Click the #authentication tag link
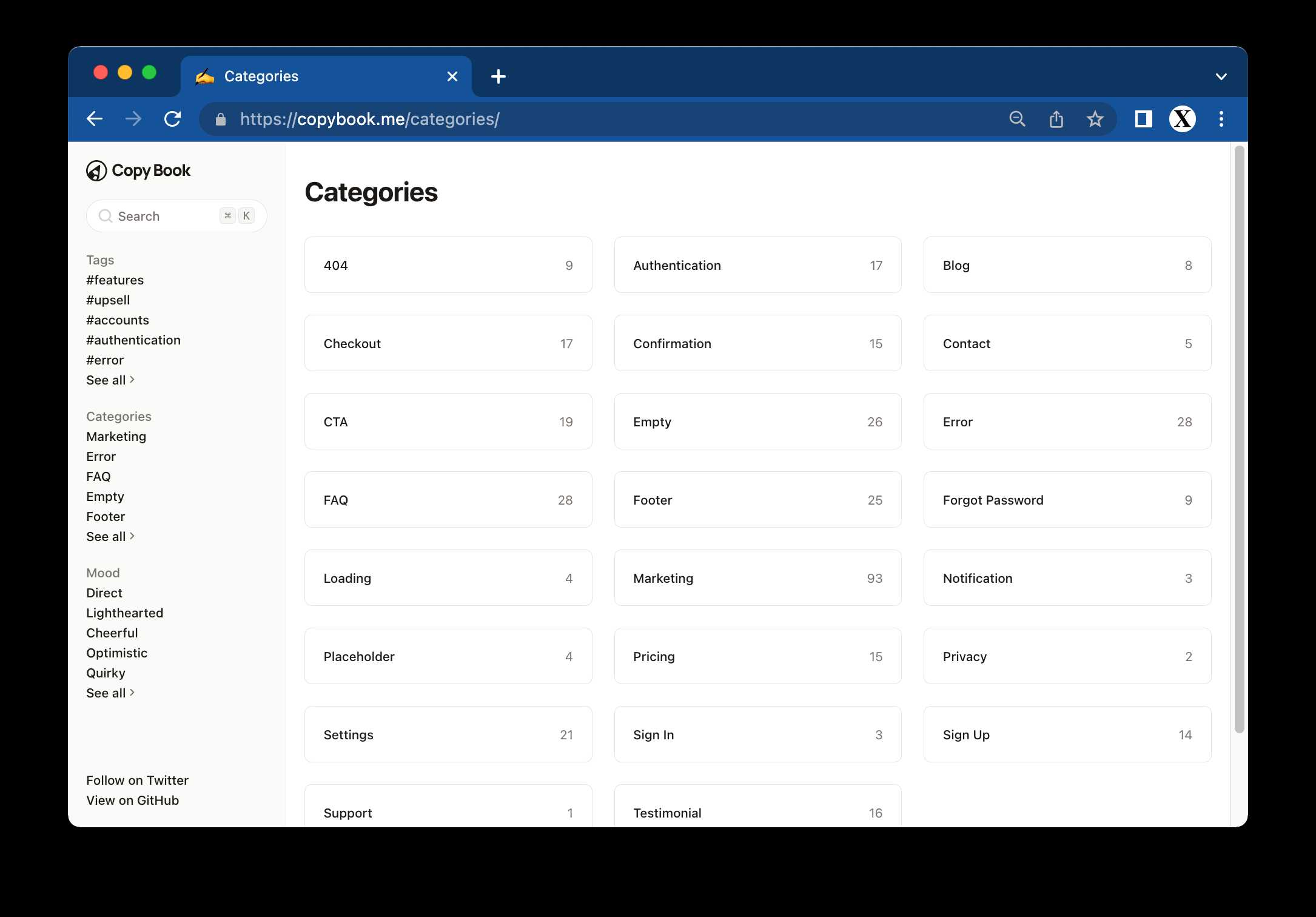The height and width of the screenshot is (917, 1316). [133, 340]
